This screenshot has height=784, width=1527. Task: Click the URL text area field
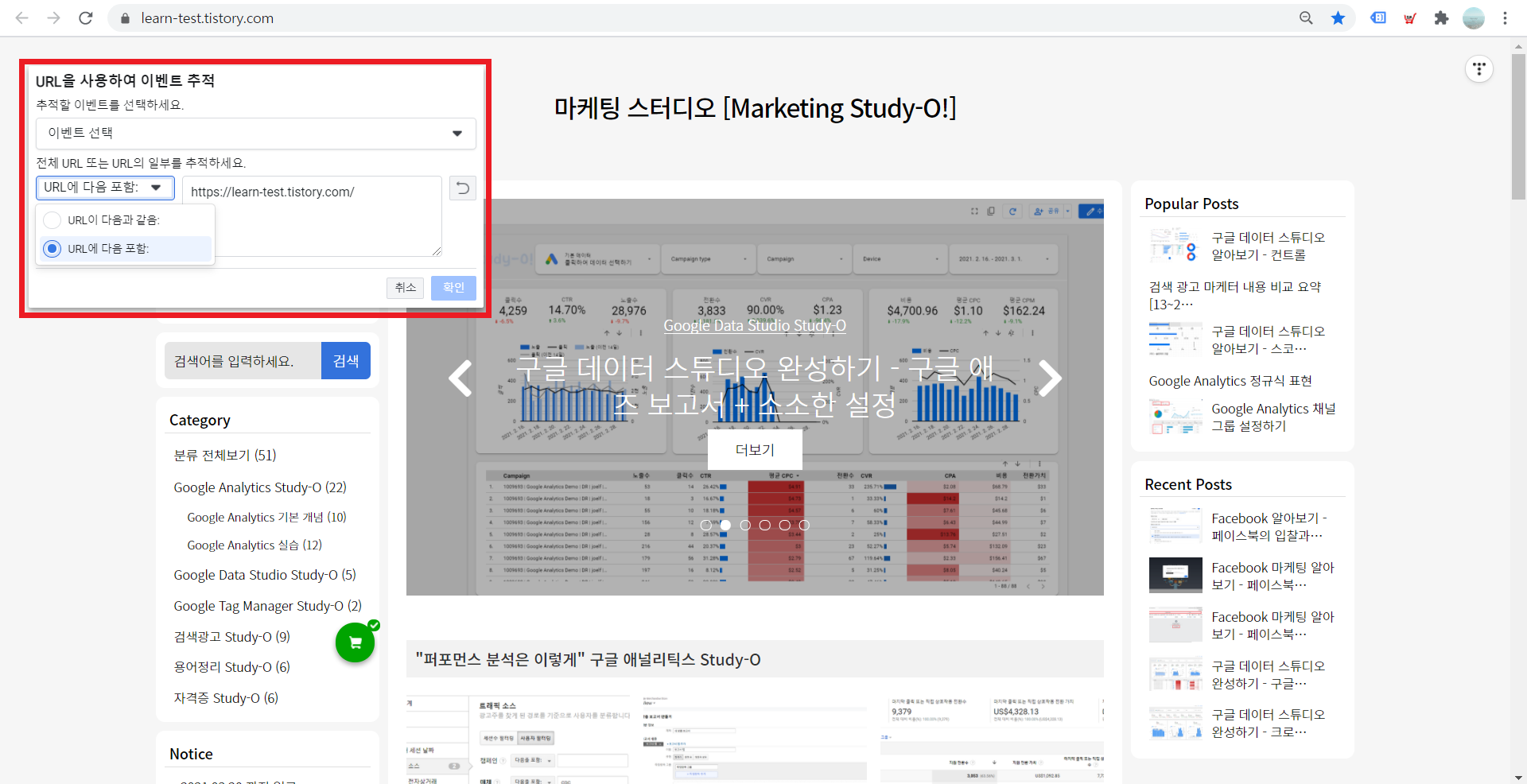(x=312, y=216)
